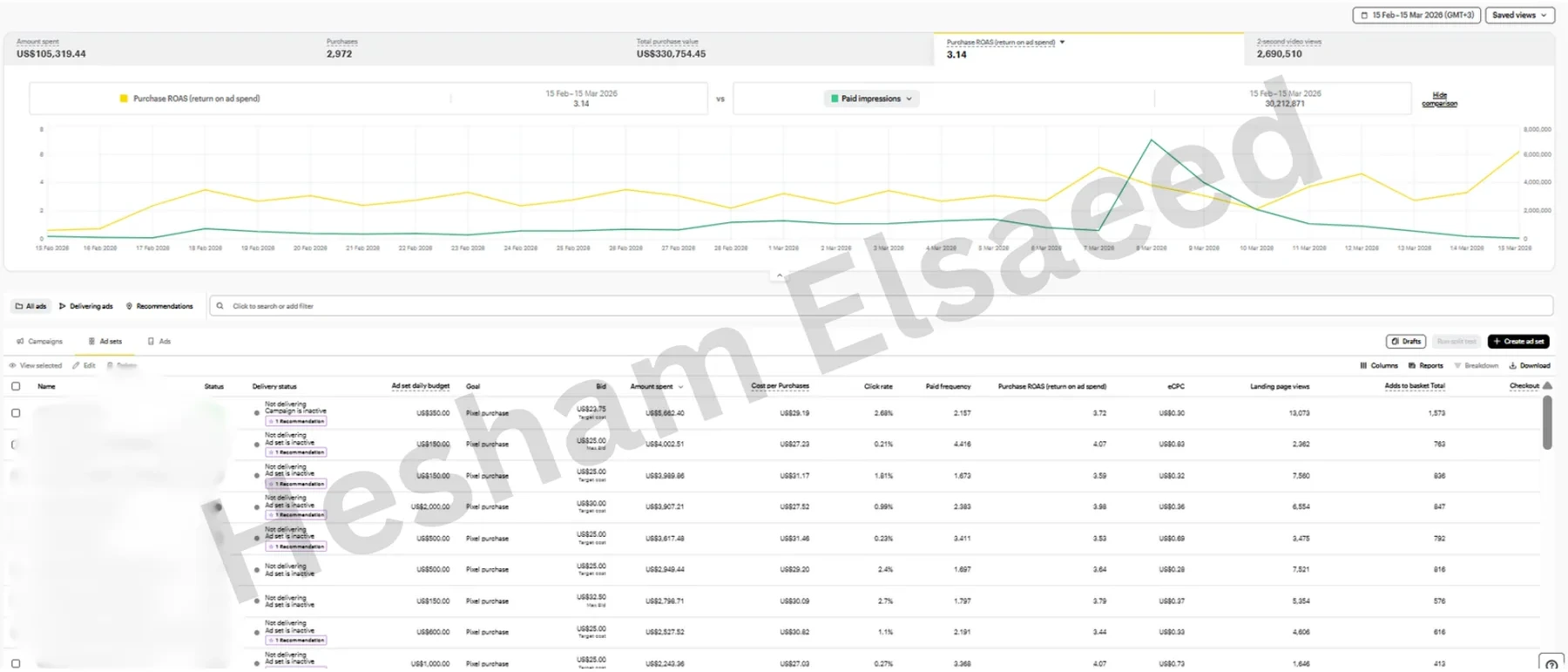Click the Click rate column header
Screen dimensions: 1568x672
click(x=878, y=386)
